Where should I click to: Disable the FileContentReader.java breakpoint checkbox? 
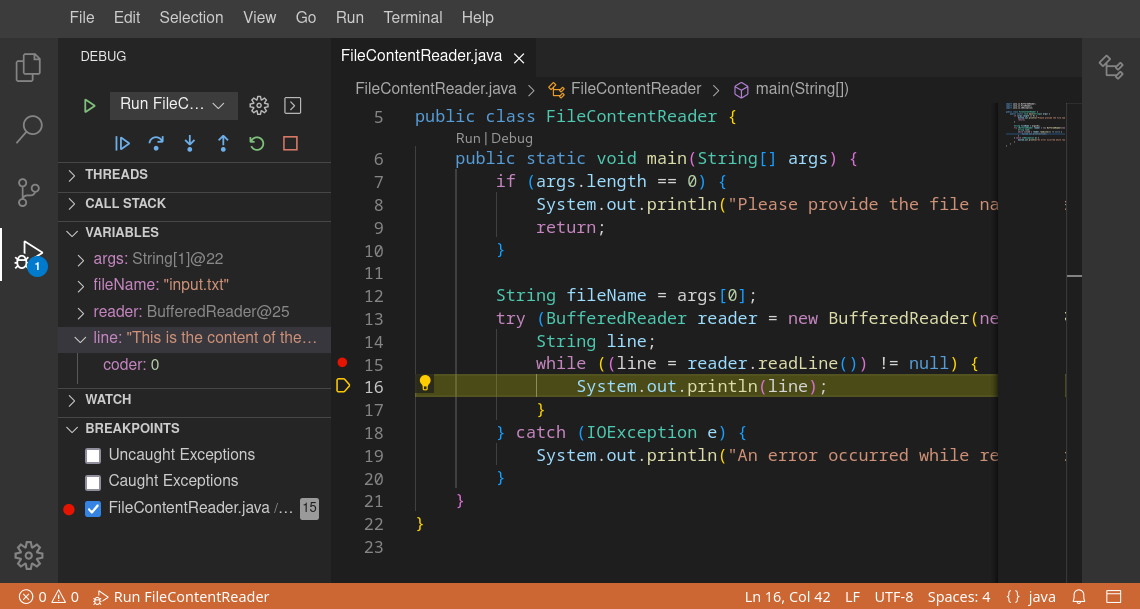point(93,508)
